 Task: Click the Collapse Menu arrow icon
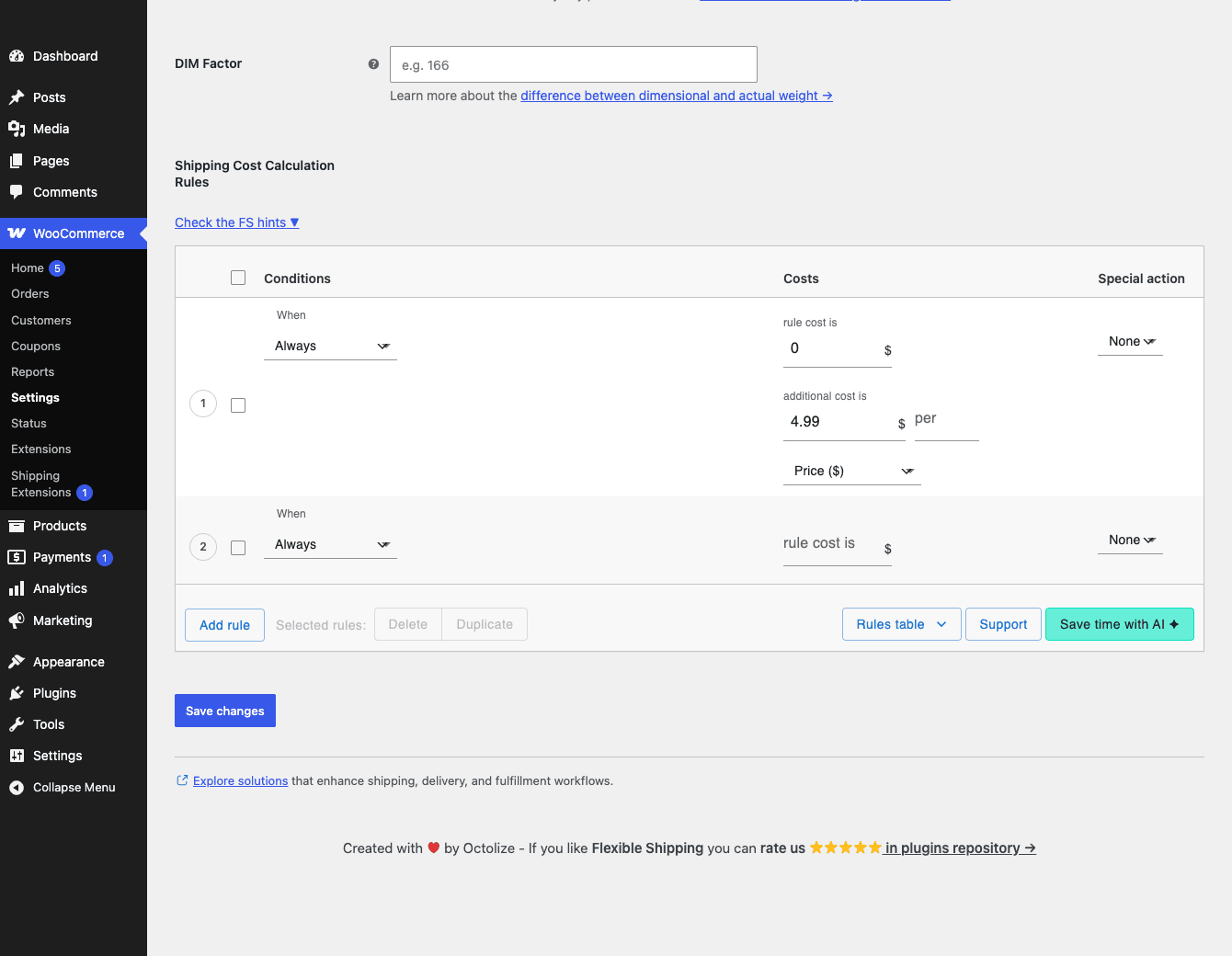pyautogui.click(x=17, y=788)
